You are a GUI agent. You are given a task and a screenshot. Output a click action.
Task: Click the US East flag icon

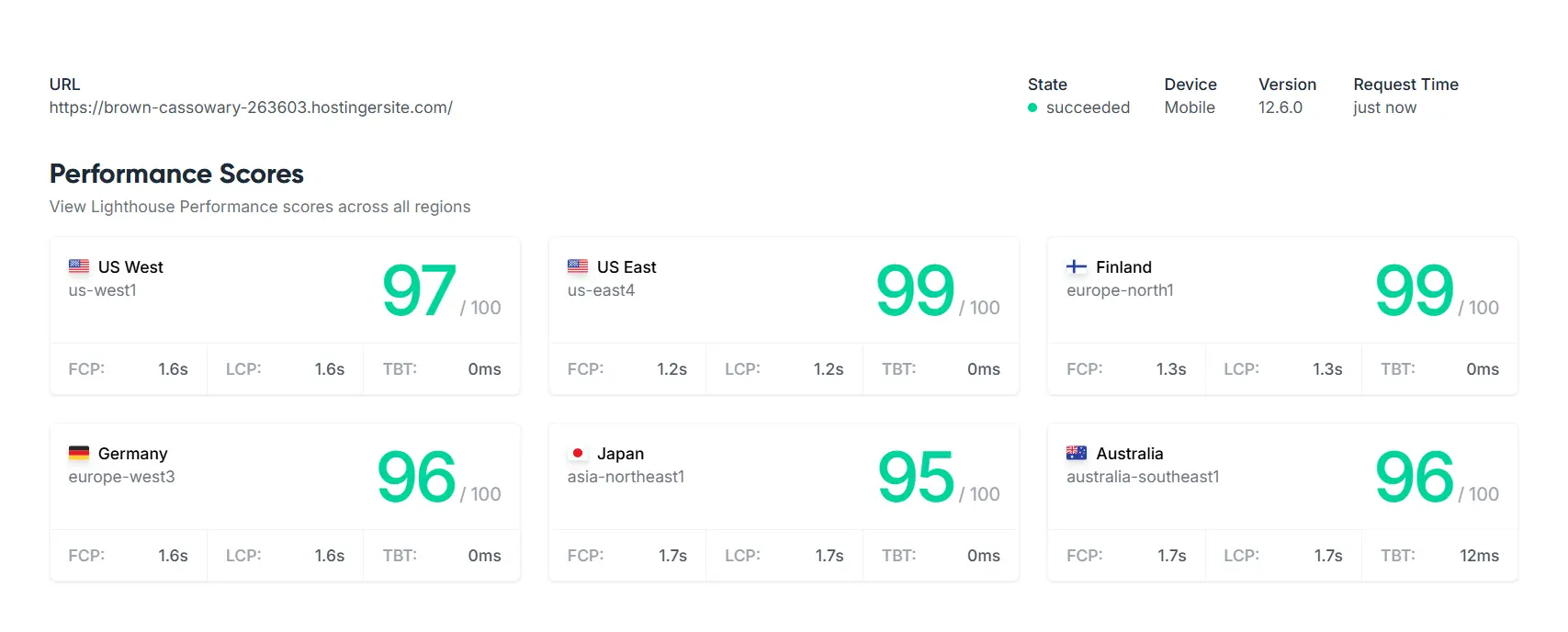[578, 266]
